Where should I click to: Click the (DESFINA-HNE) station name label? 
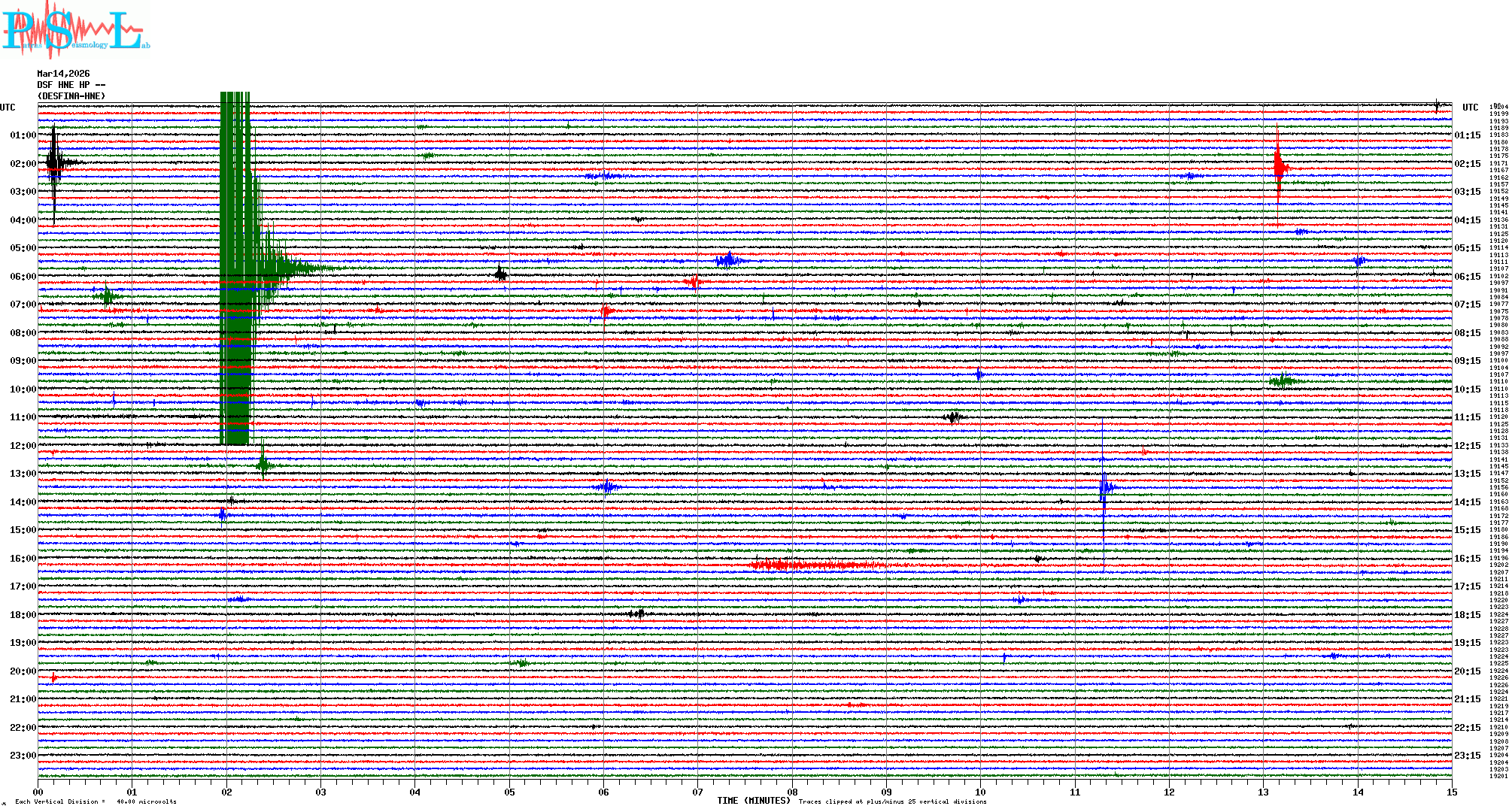(x=71, y=96)
